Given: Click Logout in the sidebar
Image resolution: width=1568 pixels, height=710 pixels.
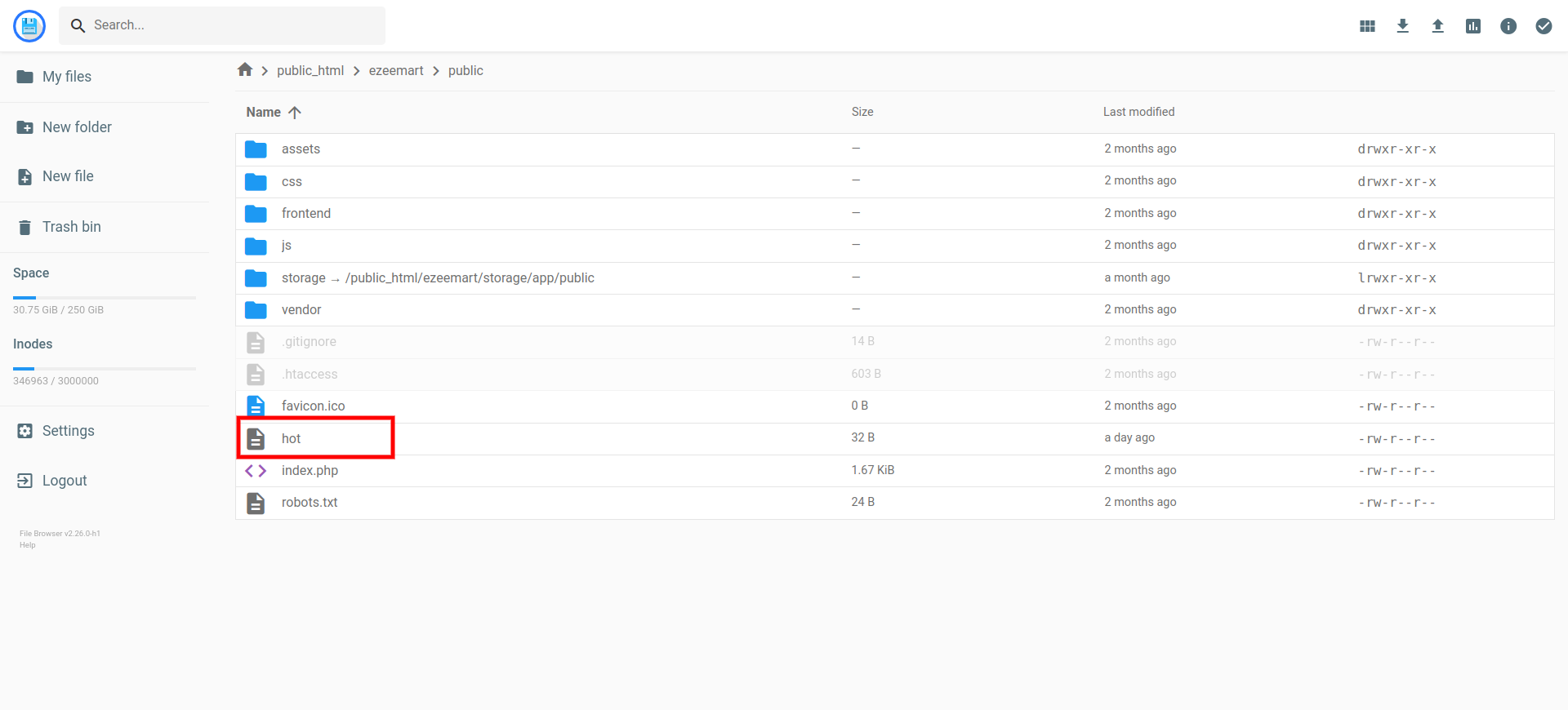Looking at the screenshot, I should point(64,481).
